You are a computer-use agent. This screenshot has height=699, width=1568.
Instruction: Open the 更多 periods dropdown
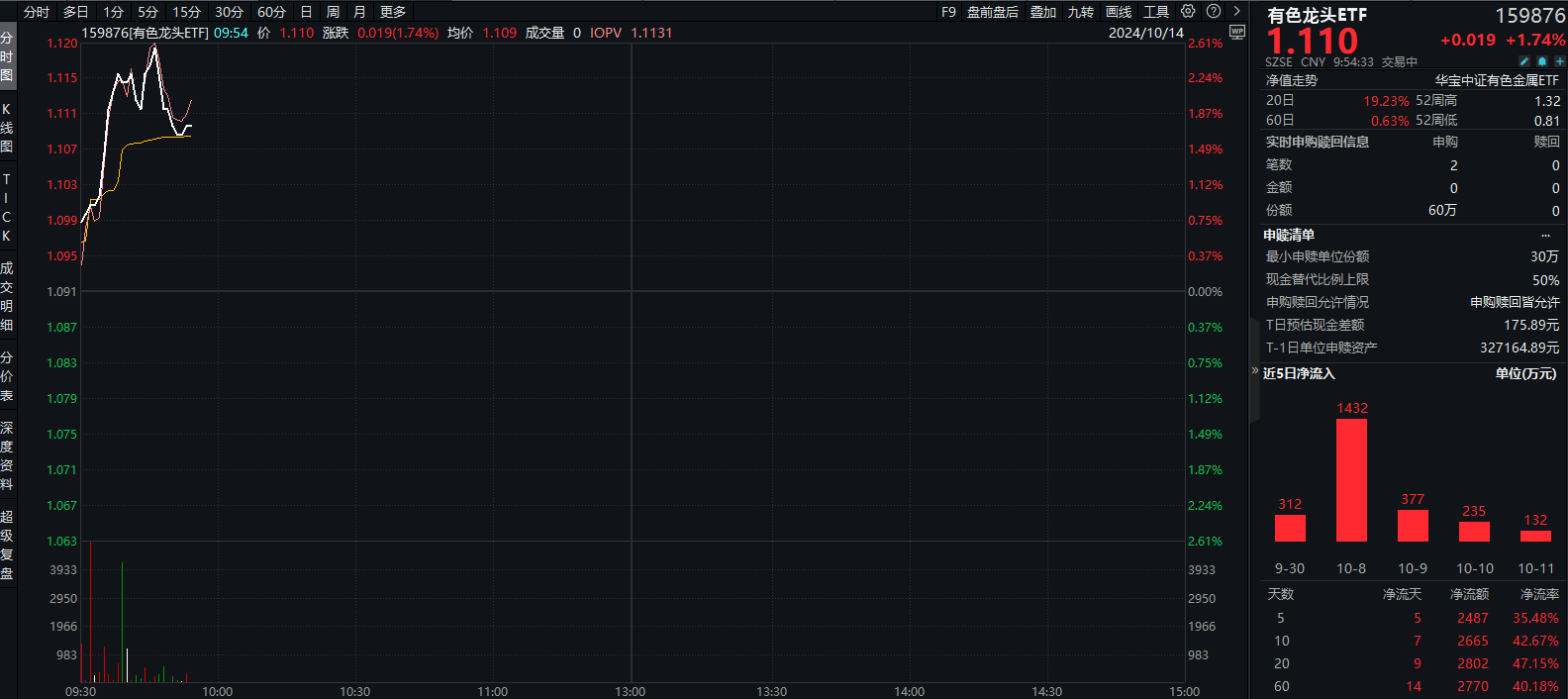(393, 12)
